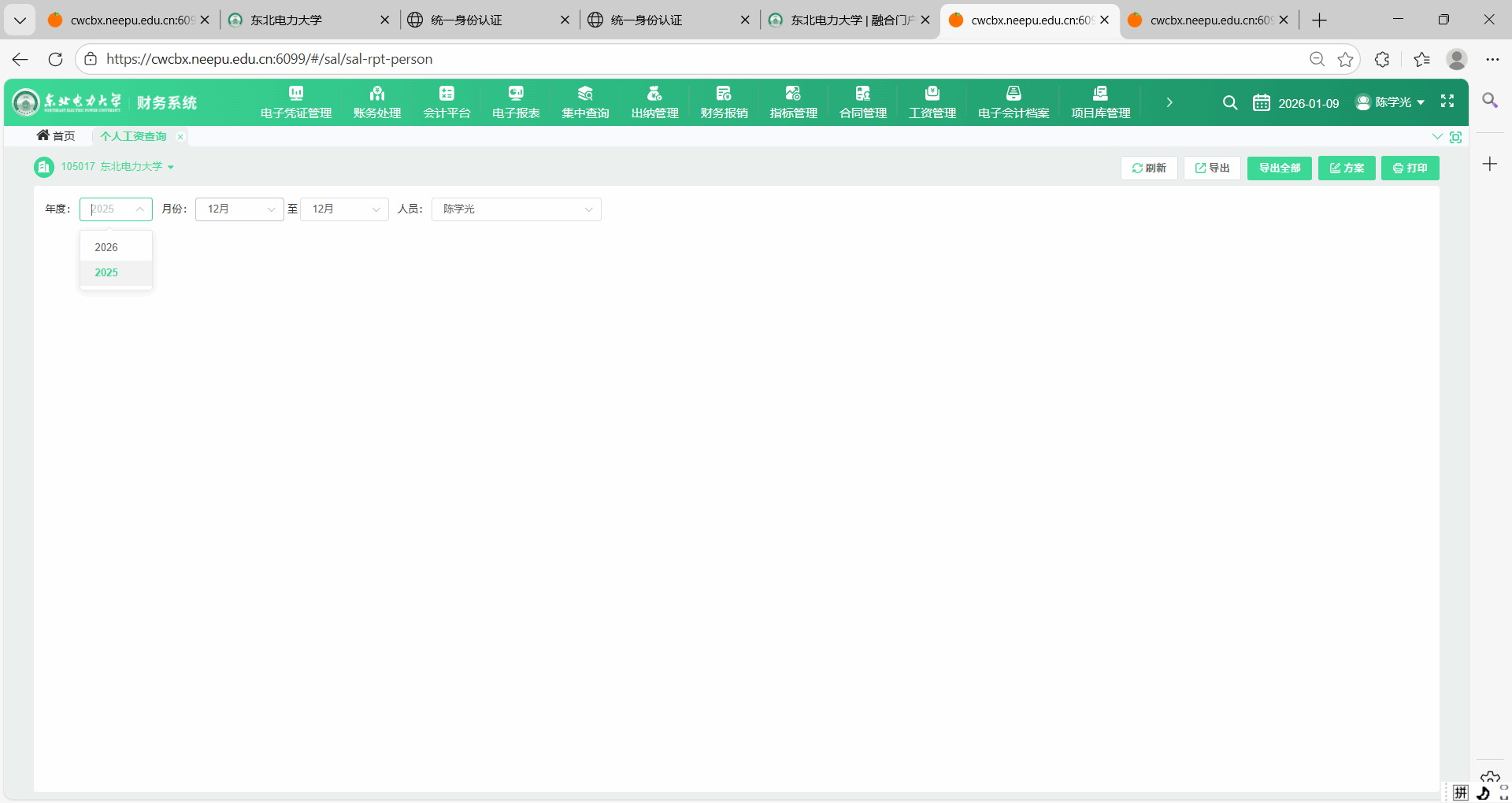This screenshot has height=803, width=1512.
Task: Expand the start month 12月 dropdown
Action: 239,209
